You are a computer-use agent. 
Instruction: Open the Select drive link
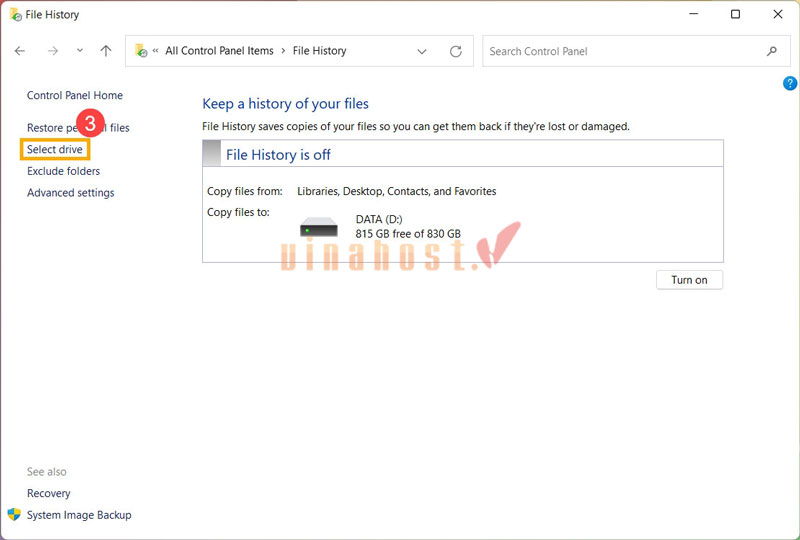(x=55, y=150)
